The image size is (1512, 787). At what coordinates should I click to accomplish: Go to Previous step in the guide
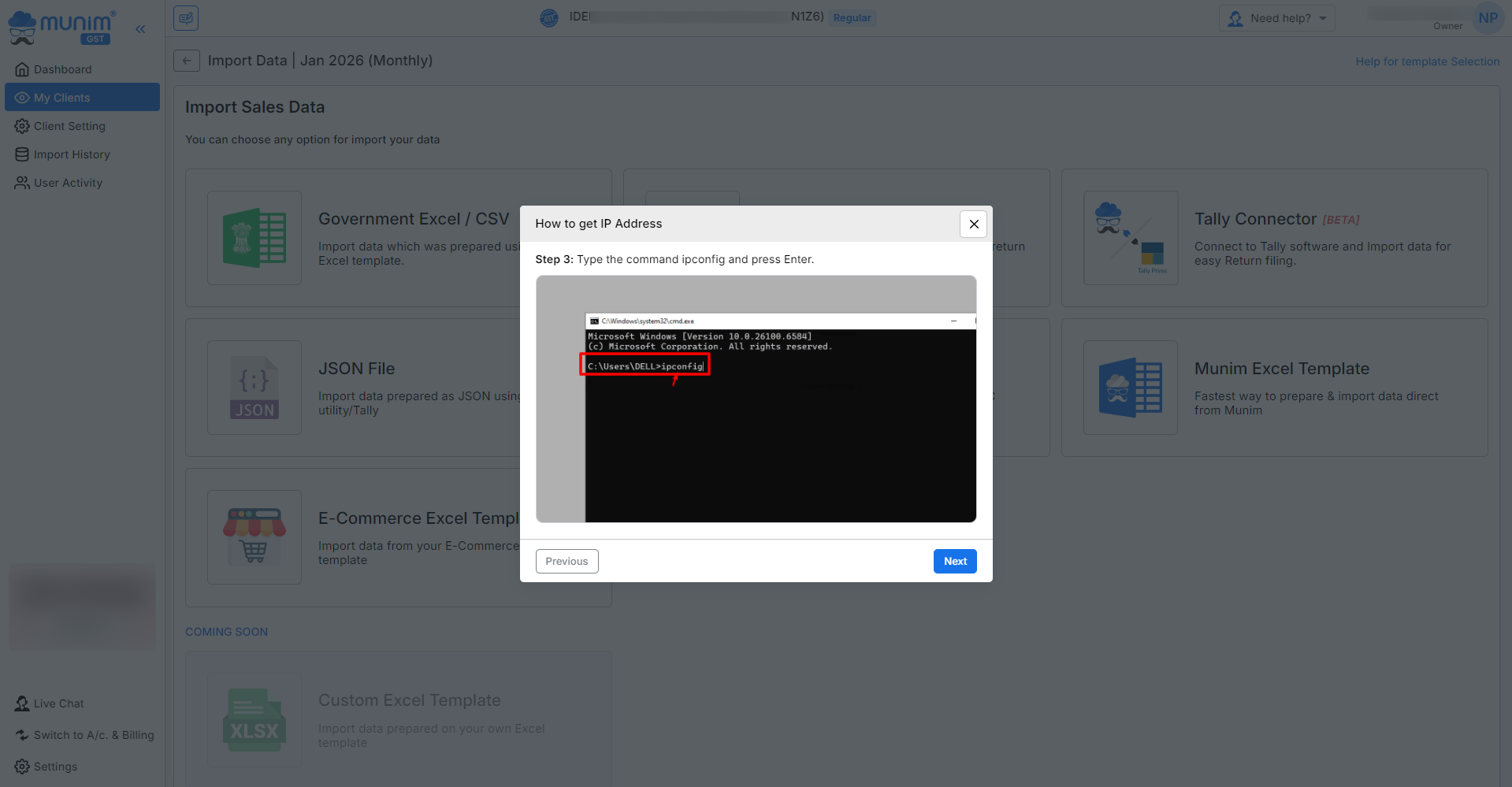(567, 561)
